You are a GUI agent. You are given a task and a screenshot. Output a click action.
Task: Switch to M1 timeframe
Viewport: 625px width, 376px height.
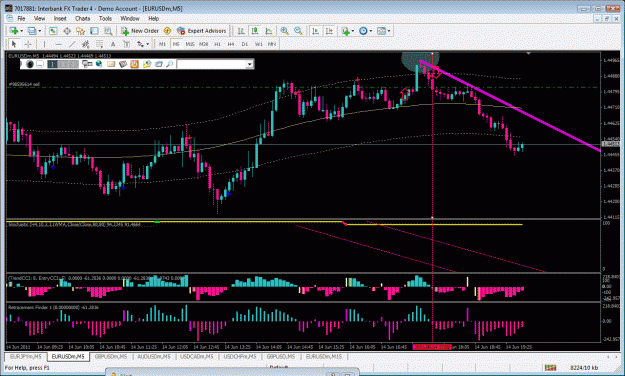162,44
